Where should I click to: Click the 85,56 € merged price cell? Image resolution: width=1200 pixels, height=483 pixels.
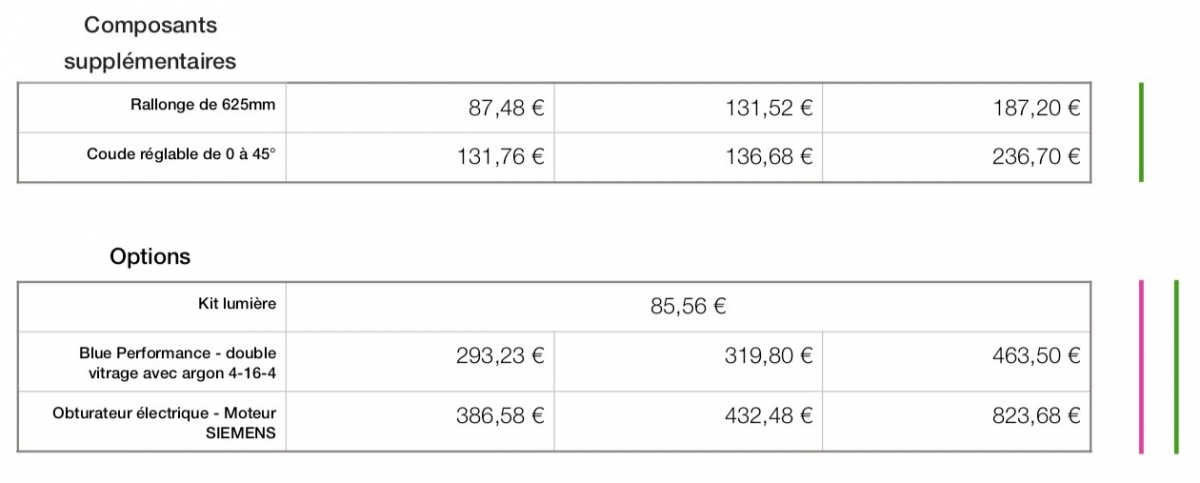(x=688, y=307)
